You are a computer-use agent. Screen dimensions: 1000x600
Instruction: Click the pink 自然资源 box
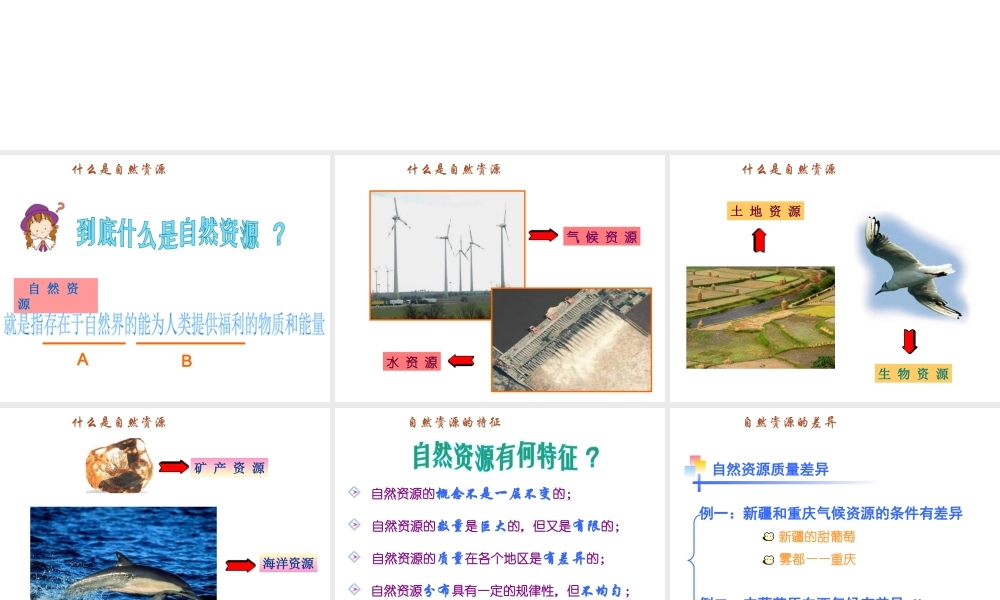tap(56, 295)
